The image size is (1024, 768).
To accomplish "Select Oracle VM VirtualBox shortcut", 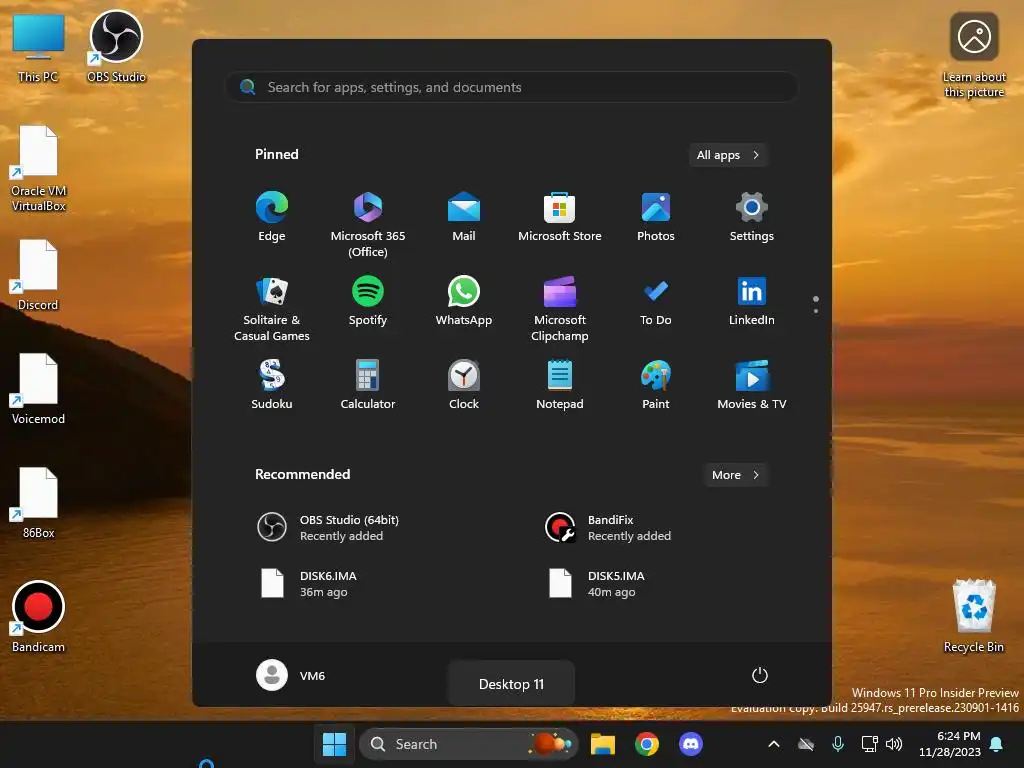I will 39,168.
